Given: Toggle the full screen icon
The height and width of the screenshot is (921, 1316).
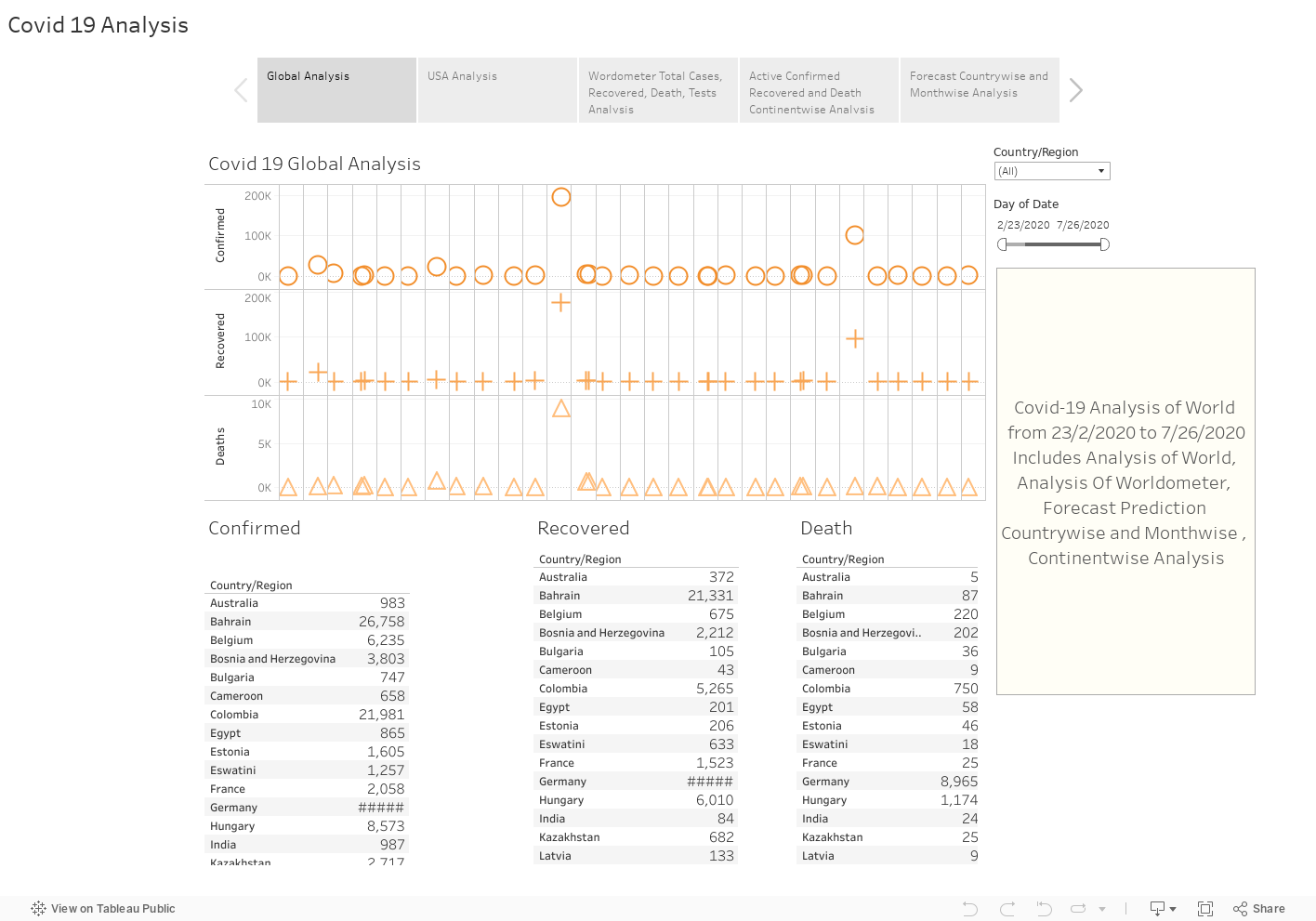Looking at the screenshot, I should click(x=1205, y=909).
